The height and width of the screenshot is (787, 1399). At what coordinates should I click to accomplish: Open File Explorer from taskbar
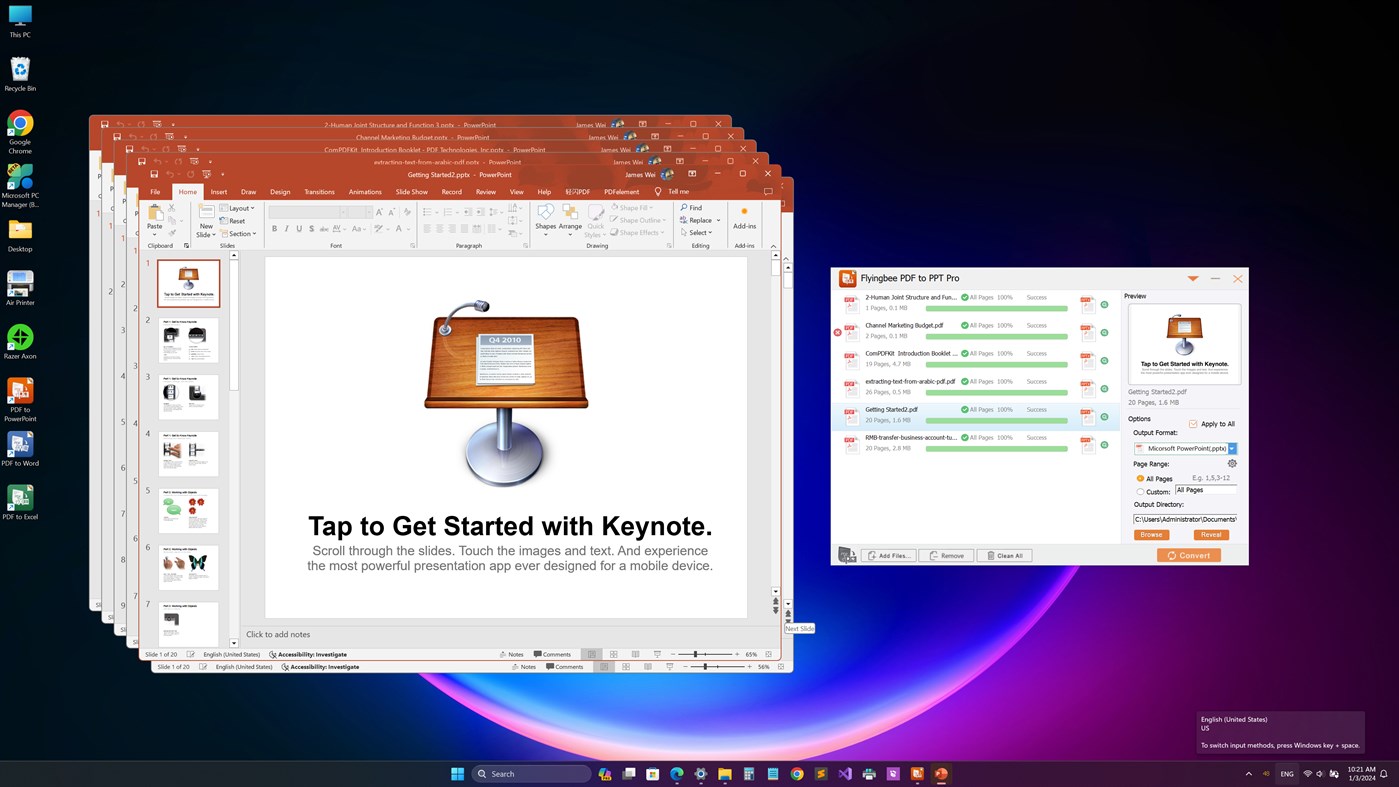pyautogui.click(x=725, y=774)
